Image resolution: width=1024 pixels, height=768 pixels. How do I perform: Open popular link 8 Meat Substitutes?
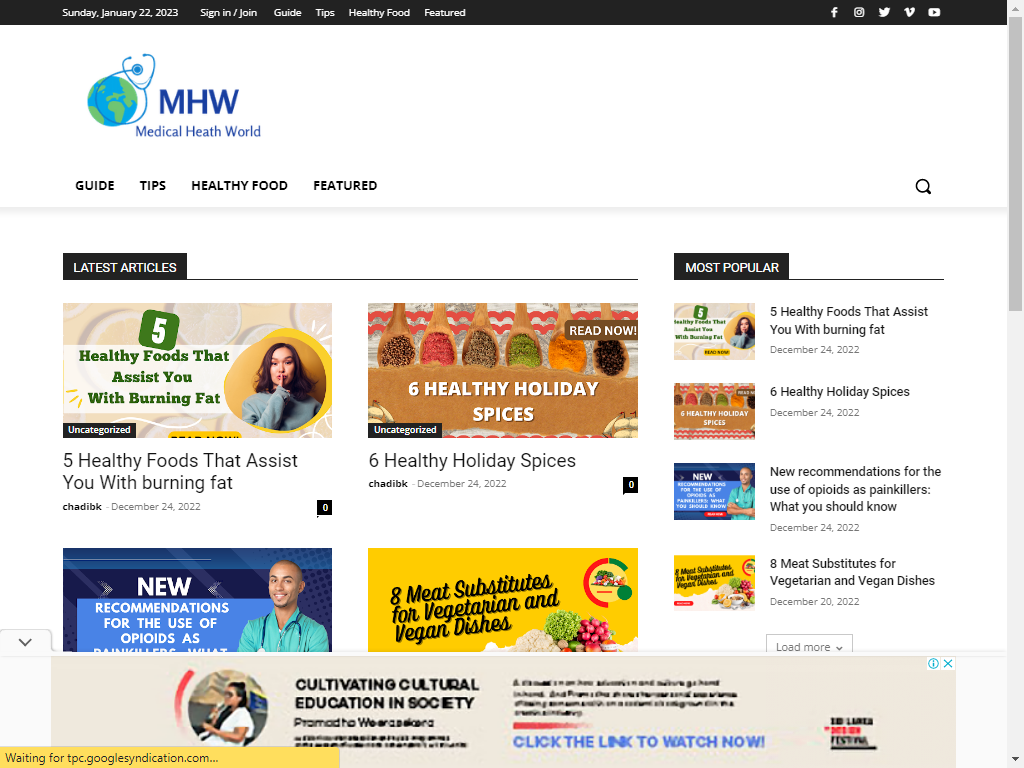(x=852, y=572)
